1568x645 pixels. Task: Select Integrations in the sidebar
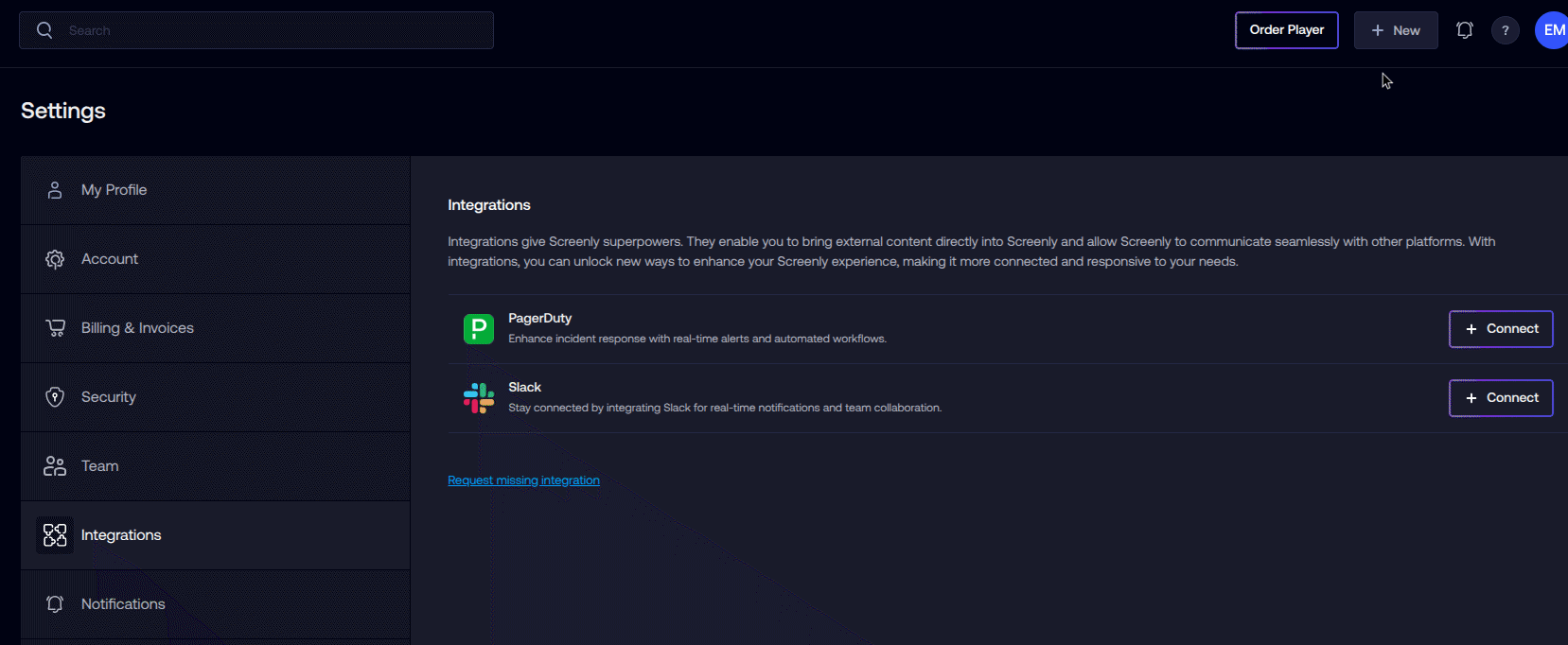[216, 535]
